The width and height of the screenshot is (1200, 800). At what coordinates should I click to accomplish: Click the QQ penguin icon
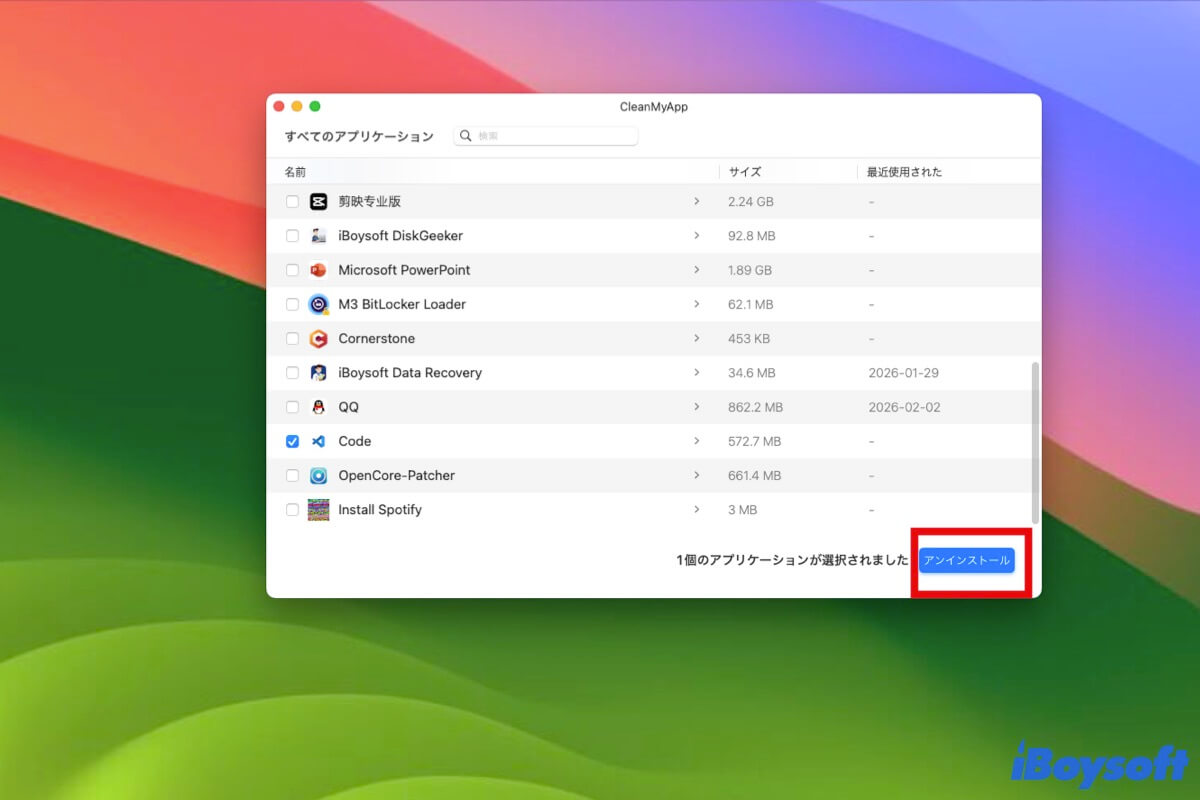(x=320, y=407)
